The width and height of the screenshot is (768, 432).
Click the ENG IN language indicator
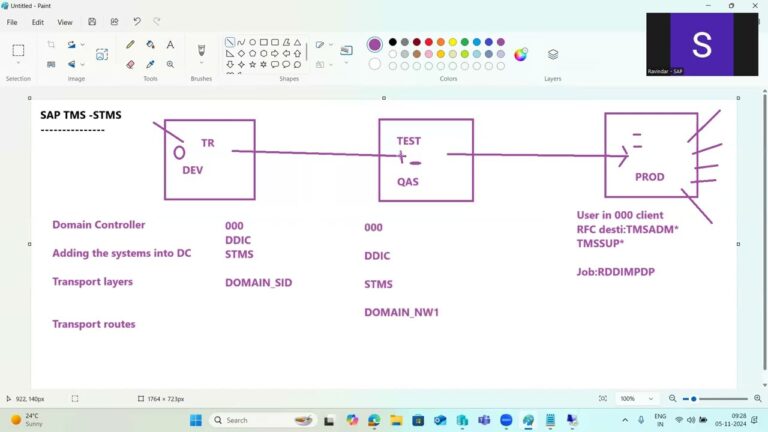pyautogui.click(x=660, y=420)
